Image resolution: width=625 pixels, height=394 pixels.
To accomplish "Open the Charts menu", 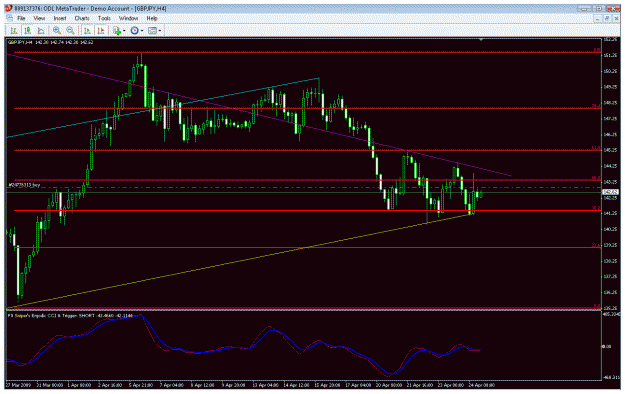I will click(82, 18).
